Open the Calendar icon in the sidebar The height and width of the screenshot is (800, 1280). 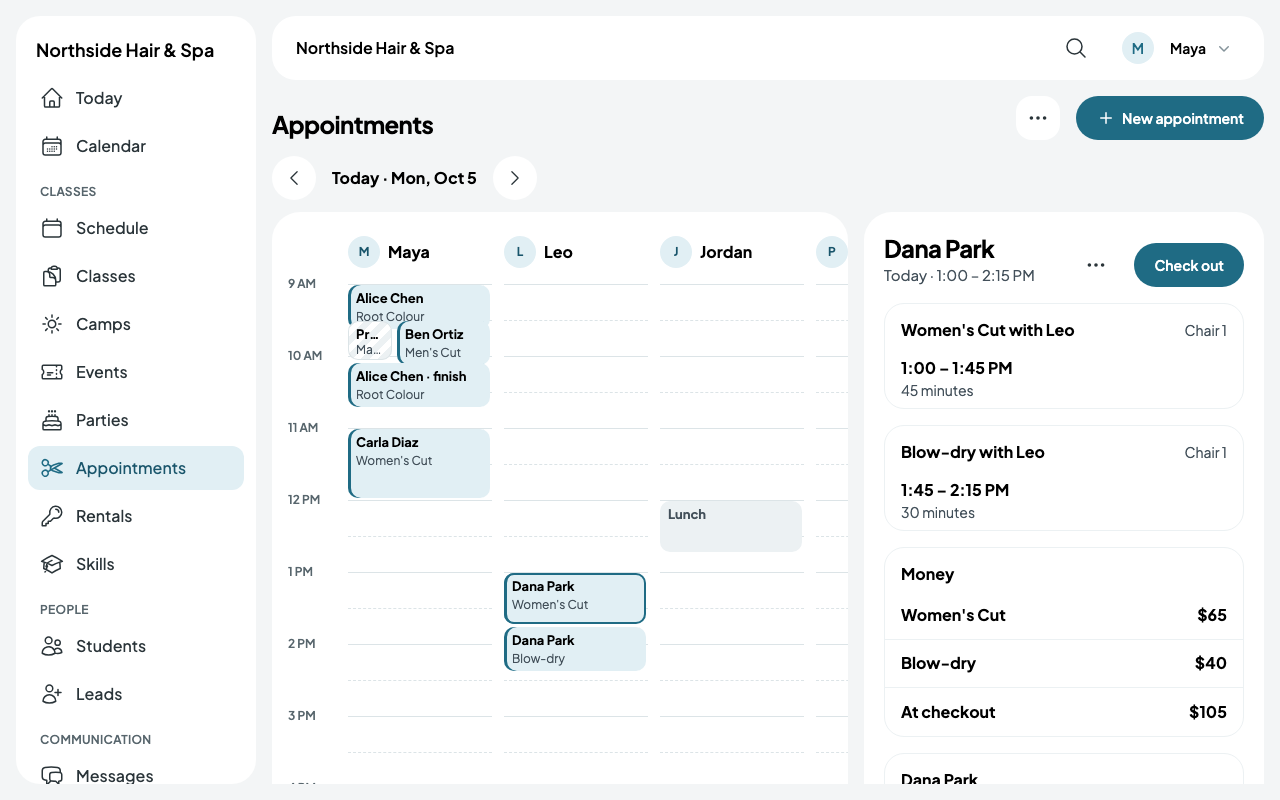pyautogui.click(x=52, y=146)
